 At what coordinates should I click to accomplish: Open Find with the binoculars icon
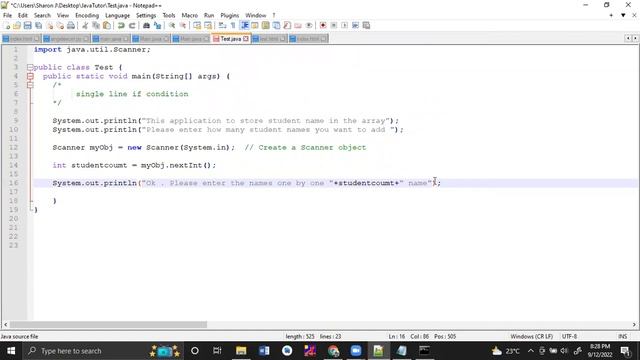[146, 25]
